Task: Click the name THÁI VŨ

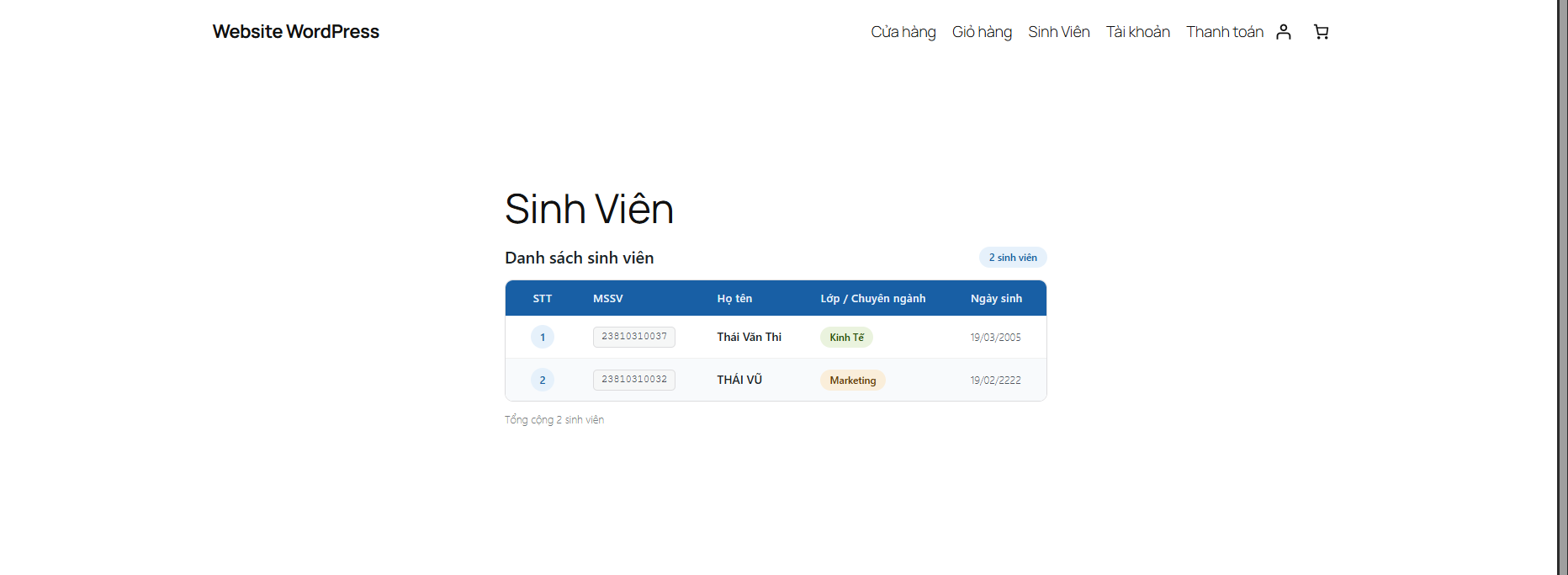Action: 739,380
